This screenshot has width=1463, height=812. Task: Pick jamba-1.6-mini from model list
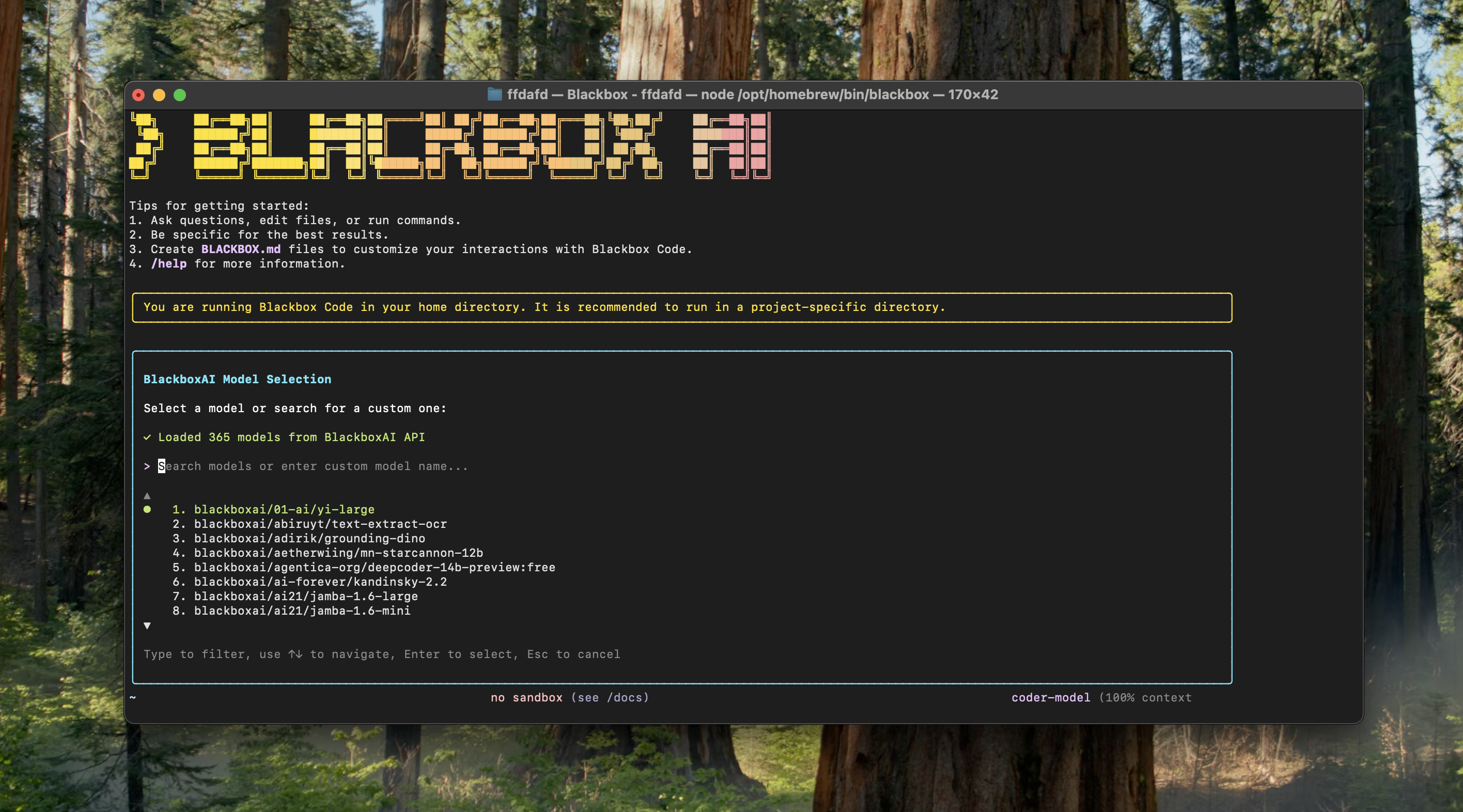(302, 611)
